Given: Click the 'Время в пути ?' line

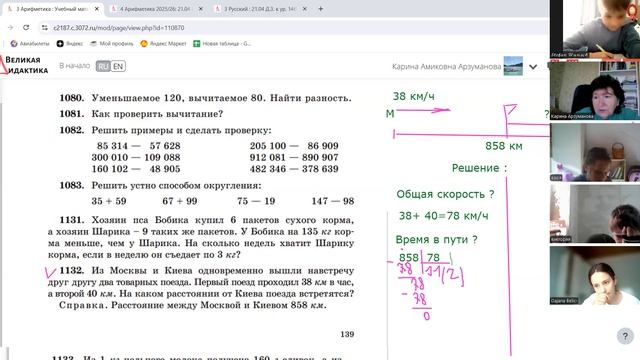Looking at the screenshot, I should tap(437, 240).
